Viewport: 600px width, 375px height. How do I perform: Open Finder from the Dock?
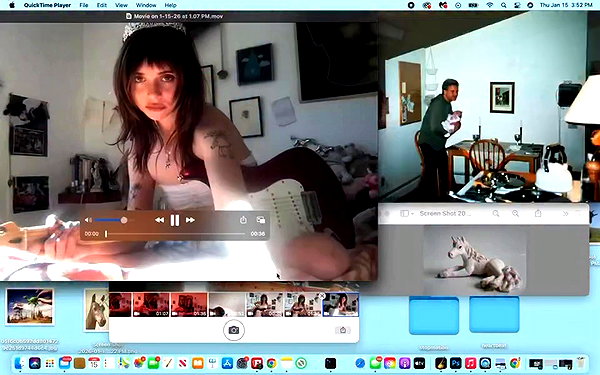[19, 363]
